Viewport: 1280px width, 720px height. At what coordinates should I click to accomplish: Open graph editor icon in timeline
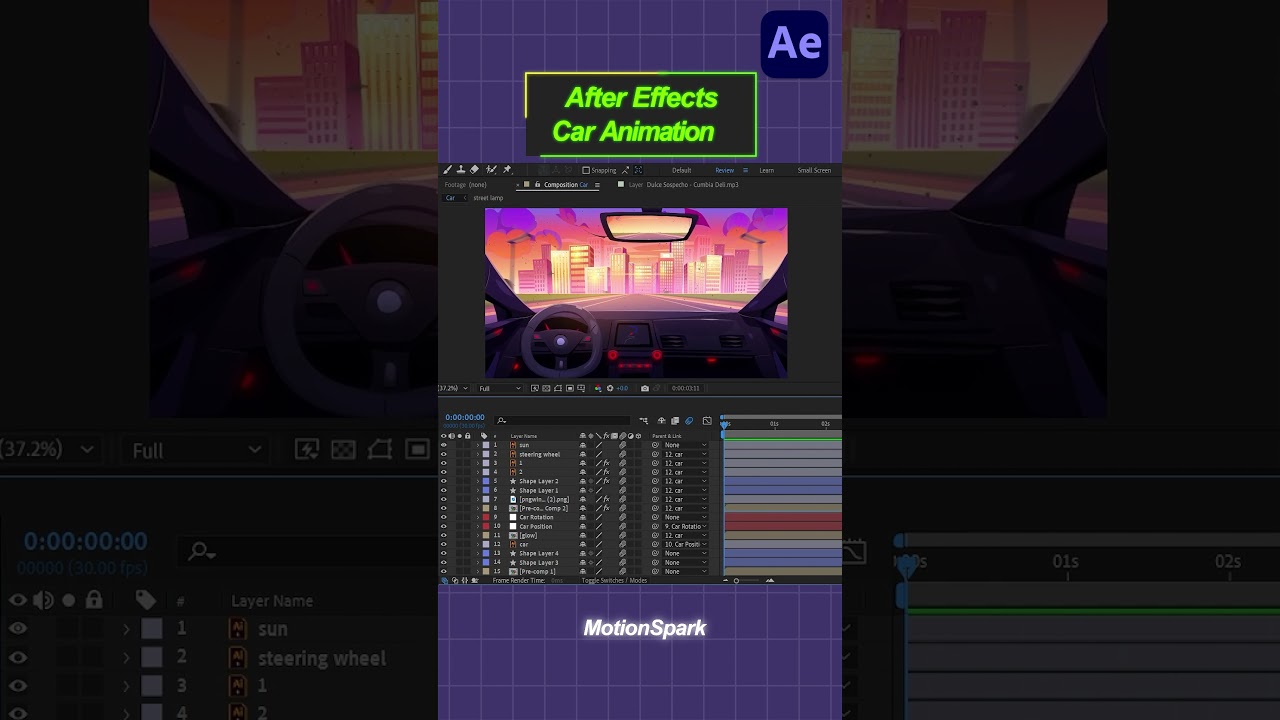(707, 421)
